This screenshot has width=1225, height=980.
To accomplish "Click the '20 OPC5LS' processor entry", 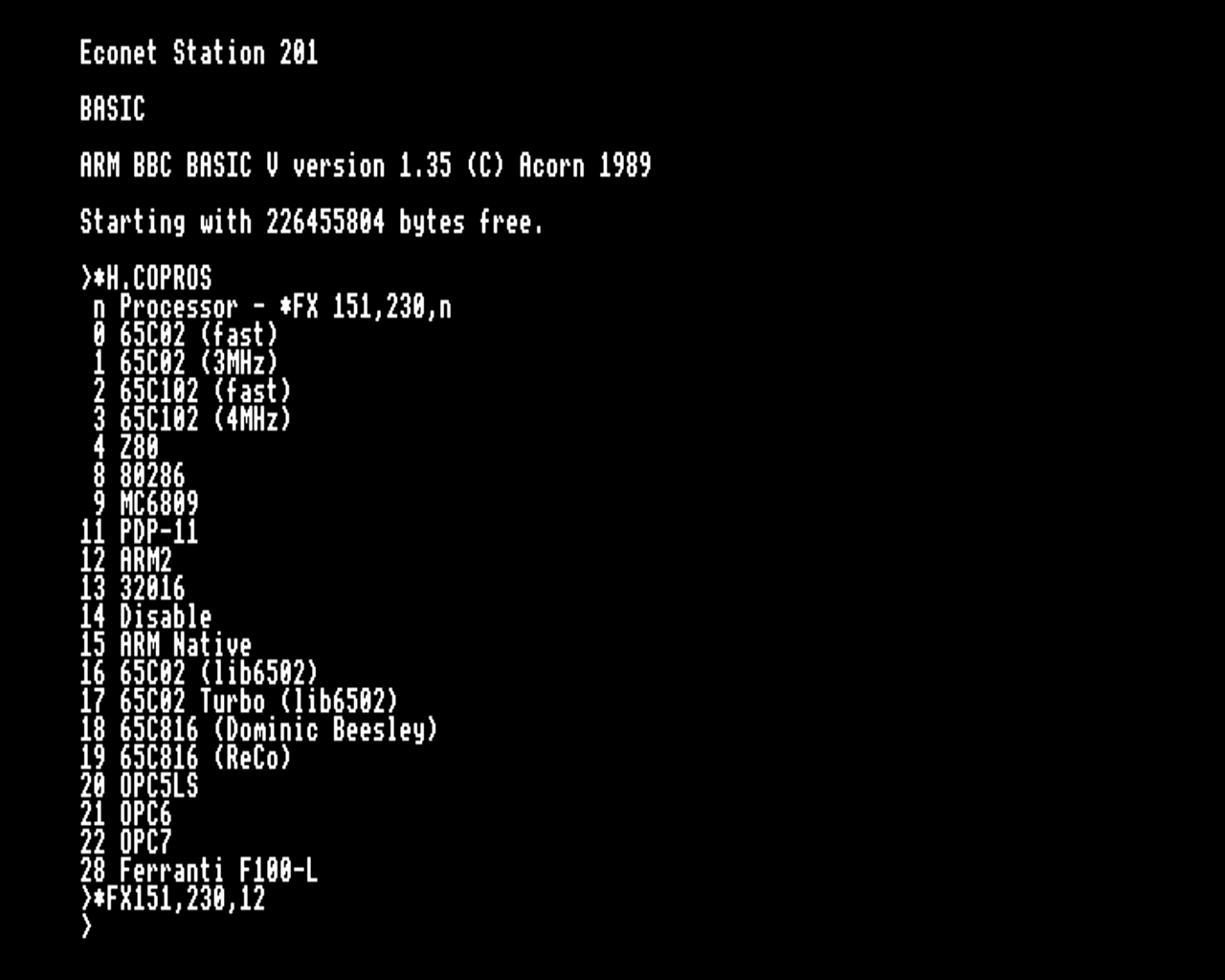I will pyautogui.click(x=139, y=787).
